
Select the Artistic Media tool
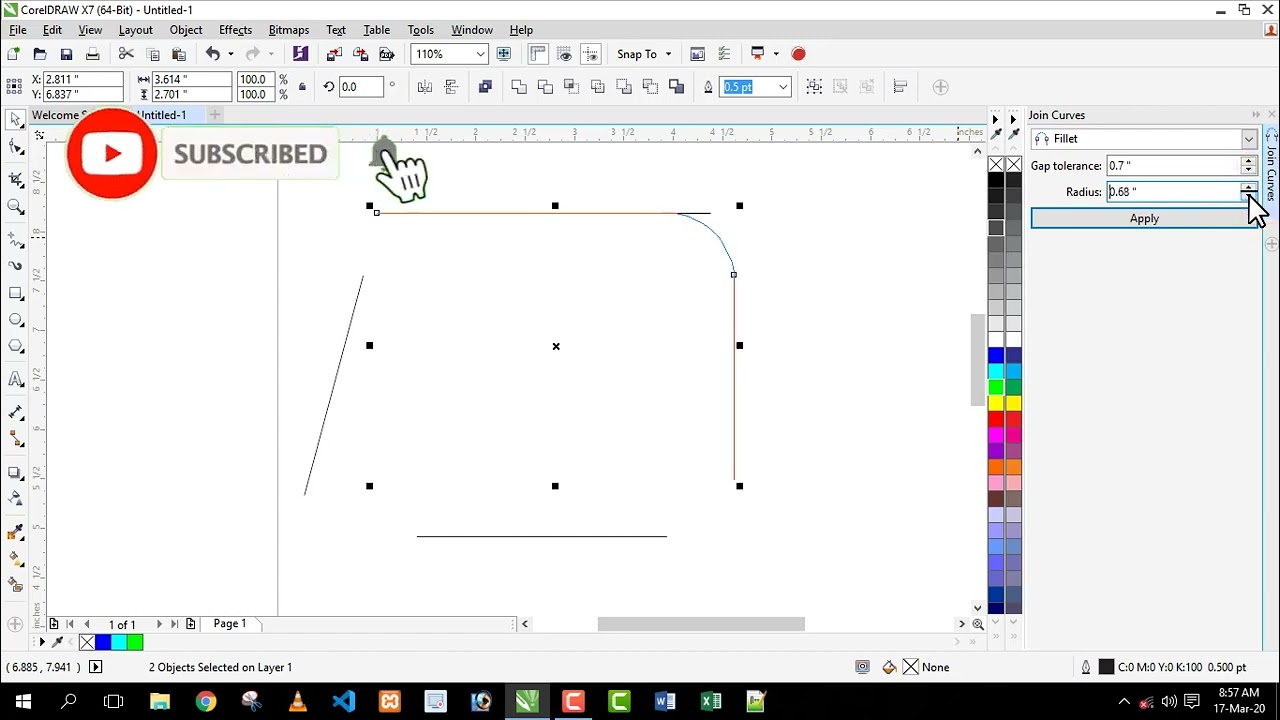coord(16,267)
